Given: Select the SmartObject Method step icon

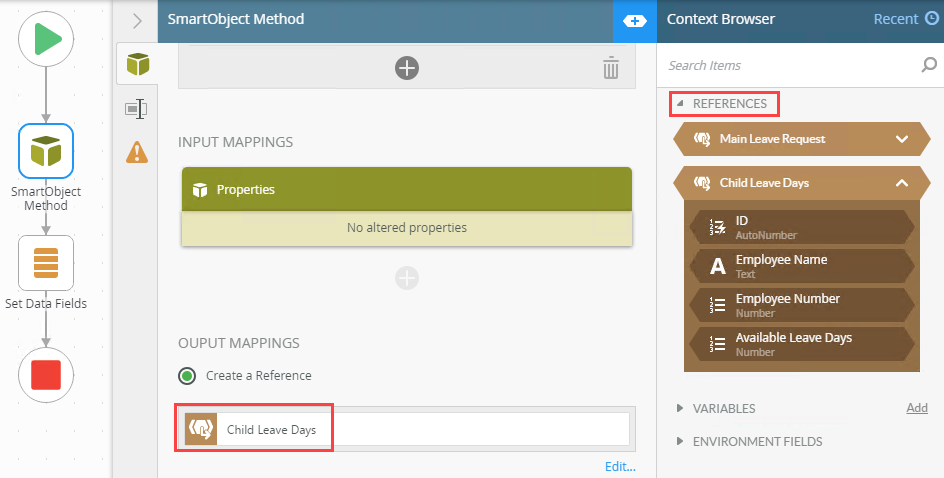Looking at the screenshot, I should (x=46, y=151).
